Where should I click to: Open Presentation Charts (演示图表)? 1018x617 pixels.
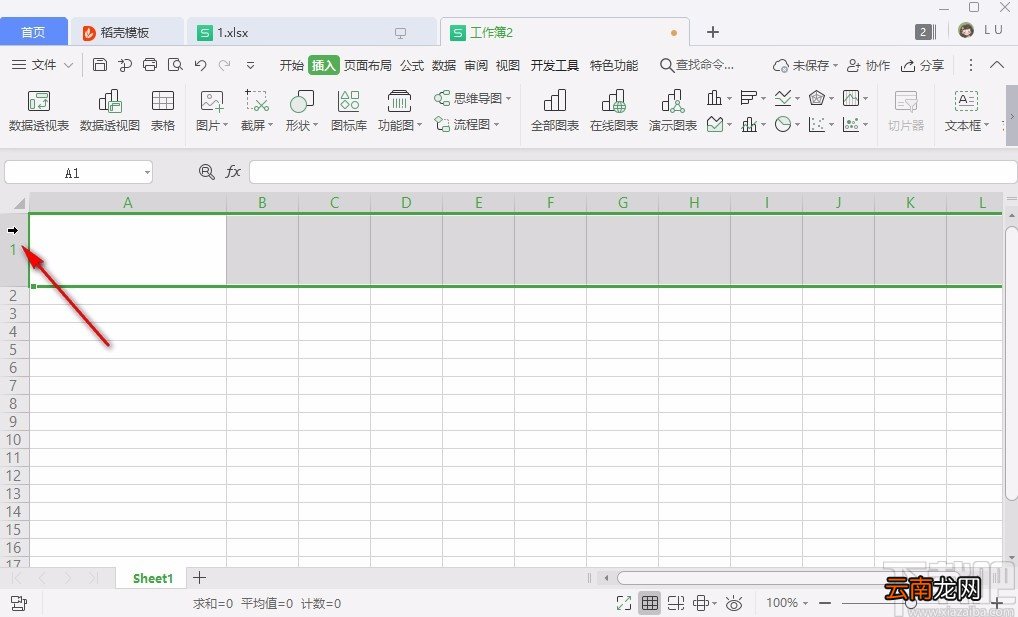pyautogui.click(x=673, y=111)
